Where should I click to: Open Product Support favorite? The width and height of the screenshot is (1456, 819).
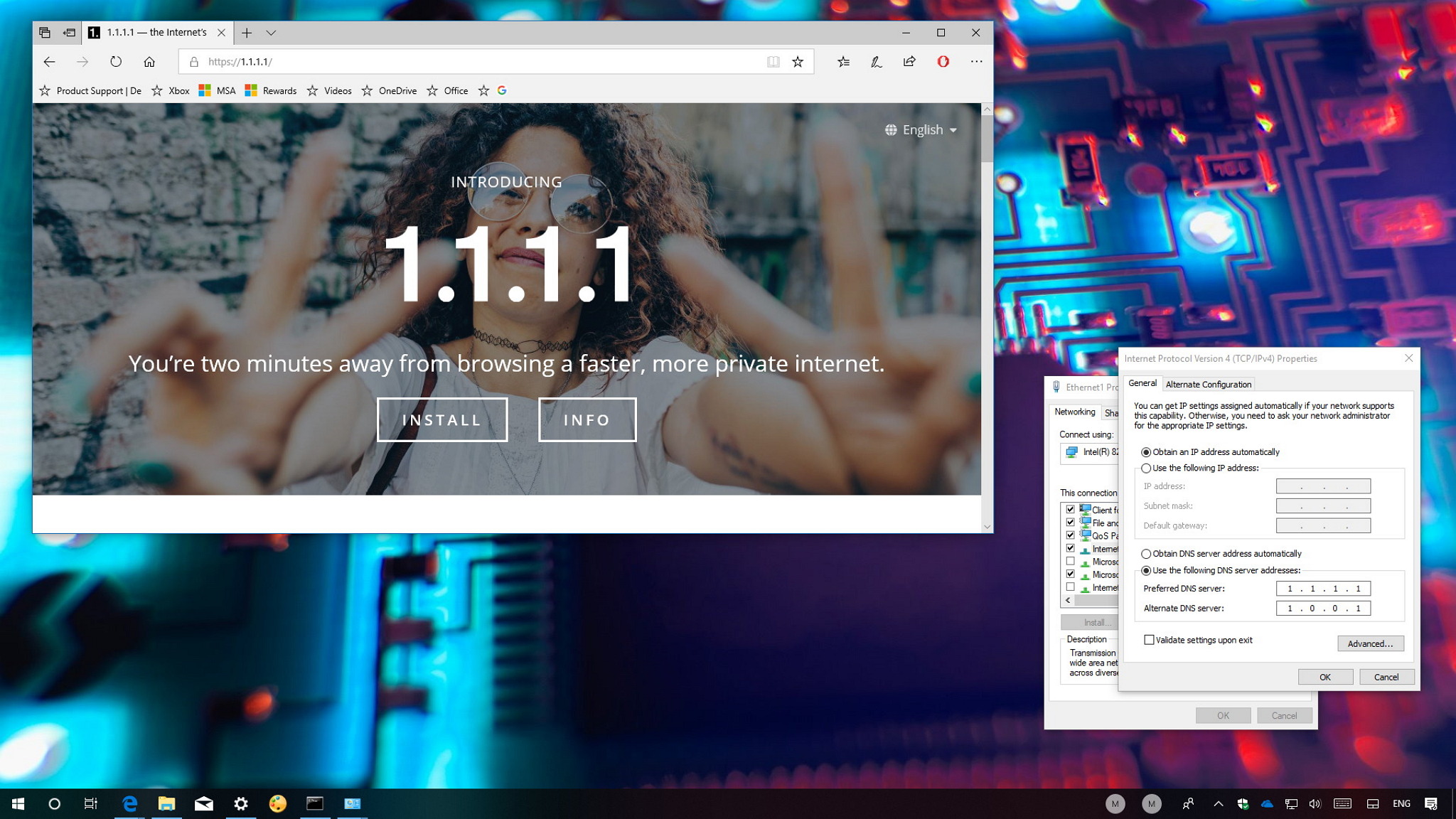pos(90,91)
